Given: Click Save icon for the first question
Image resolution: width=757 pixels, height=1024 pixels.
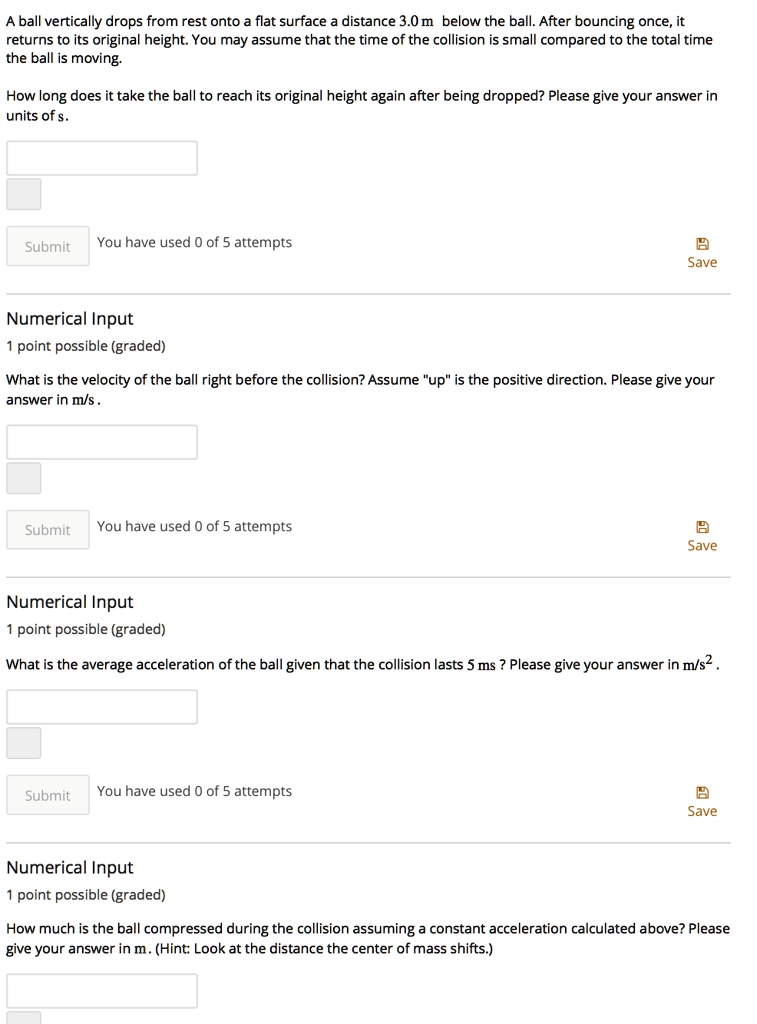Looking at the screenshot, I should pos(702,243).
